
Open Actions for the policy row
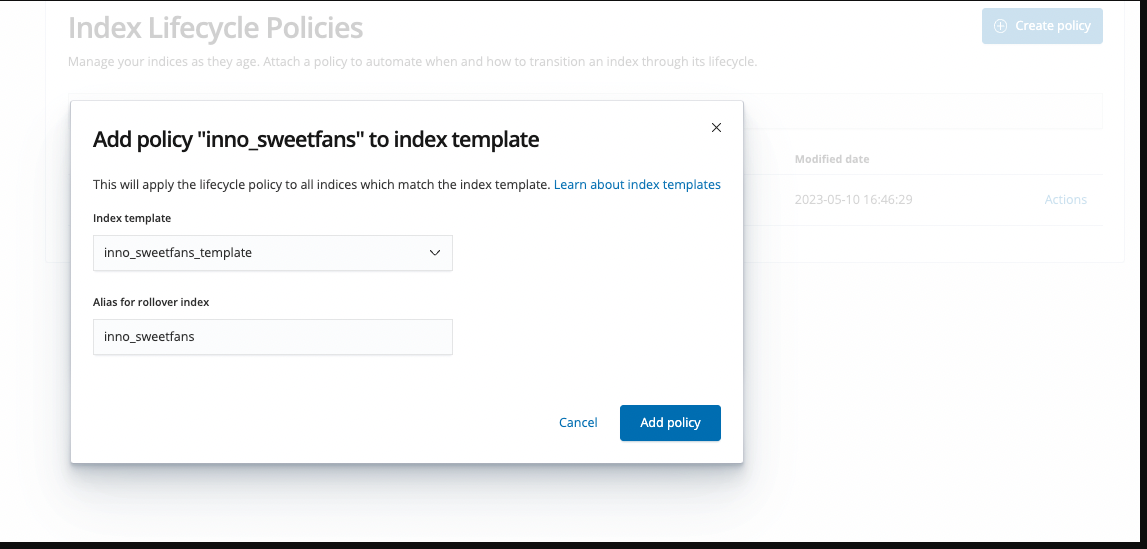[1065, 200]
